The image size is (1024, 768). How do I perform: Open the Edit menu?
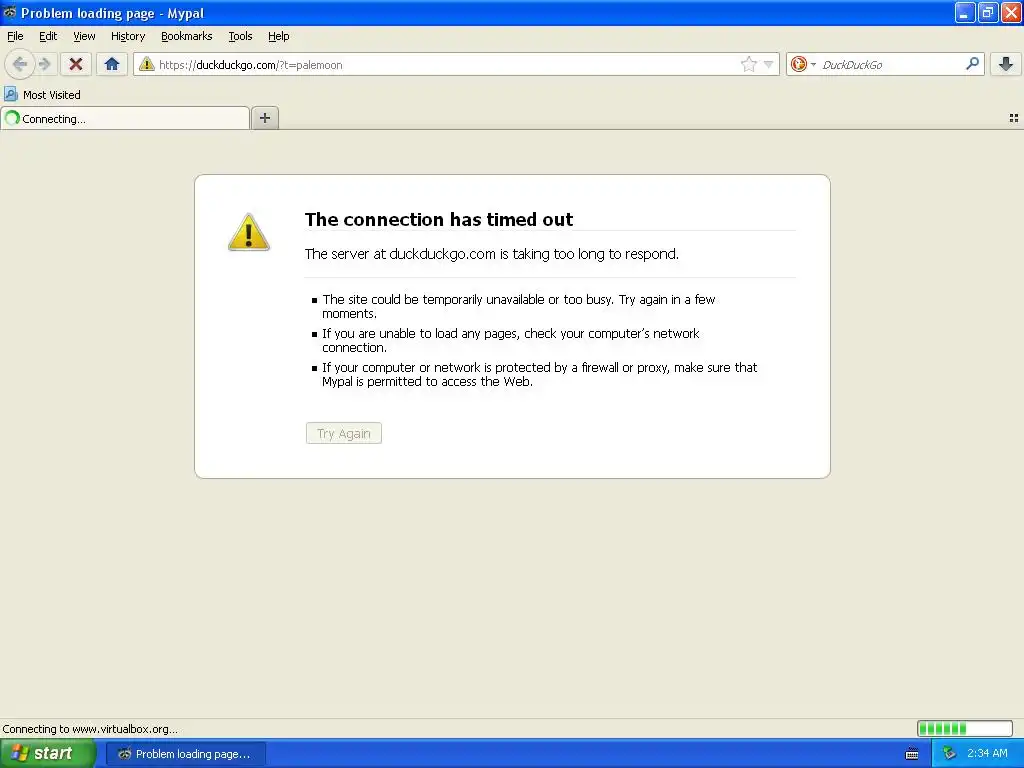48,36
